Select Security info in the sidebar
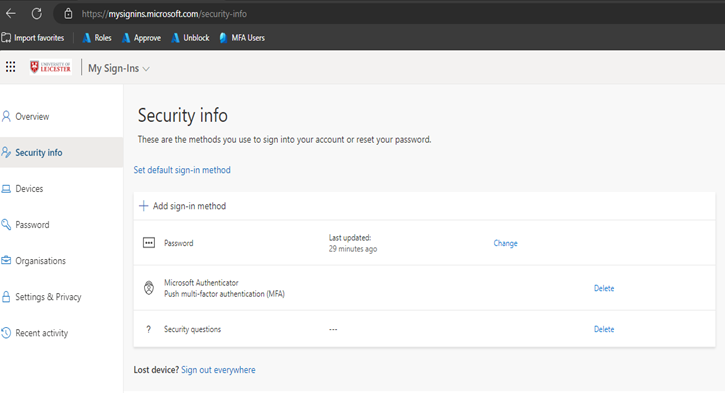The height and width of the screenshot is (393, 725). click(x=61, y=153)
